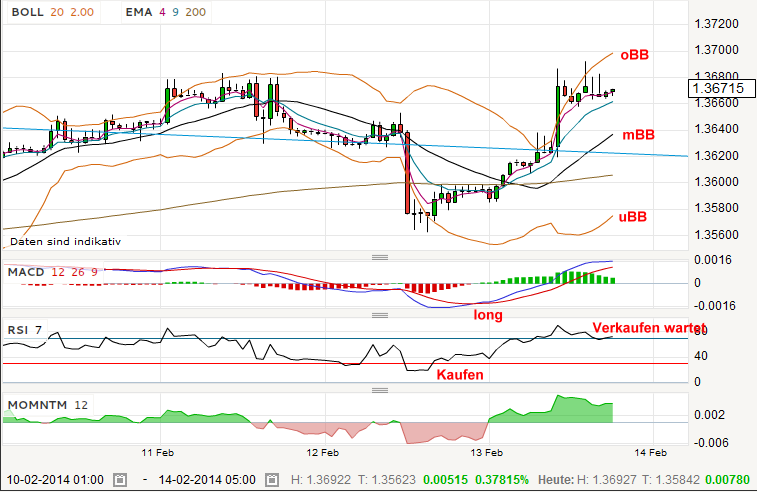Screen dimensions: 757x492
Task: Click the green 0.00515 change value
Action: point(445,480)
